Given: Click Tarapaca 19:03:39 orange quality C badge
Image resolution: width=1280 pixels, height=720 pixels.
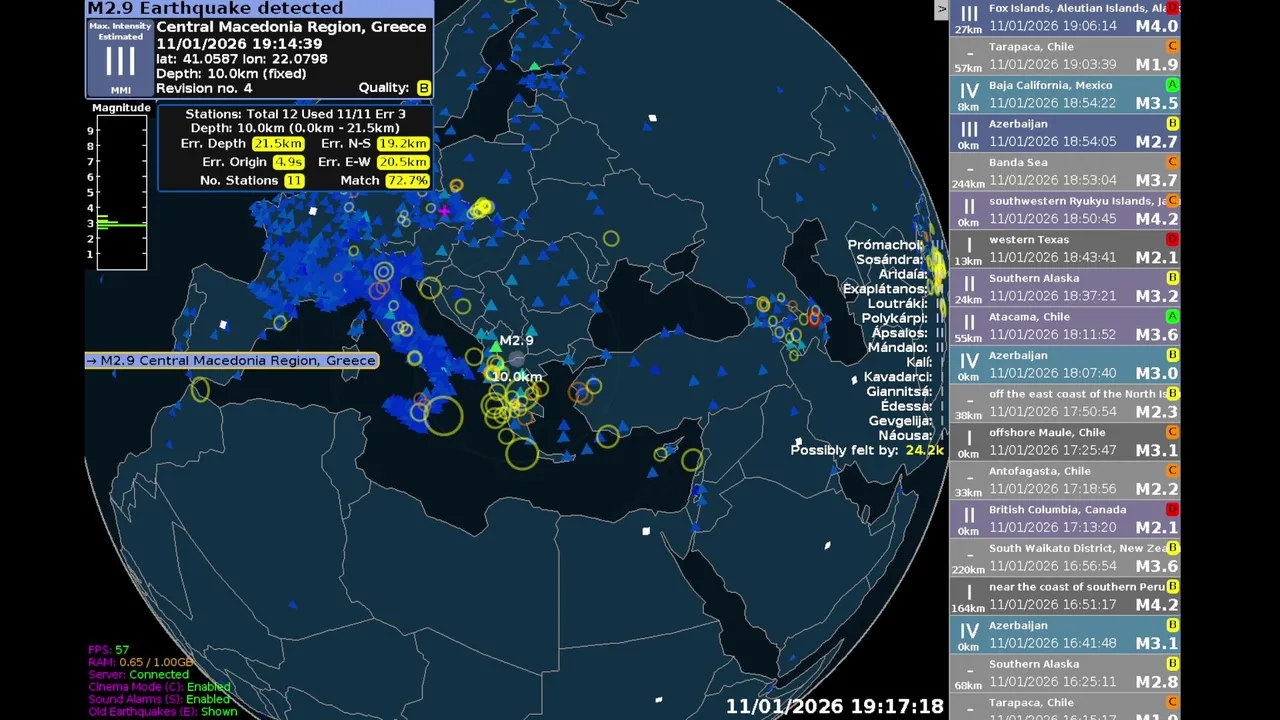Looking at the screenshot, I should [1173, 46].
